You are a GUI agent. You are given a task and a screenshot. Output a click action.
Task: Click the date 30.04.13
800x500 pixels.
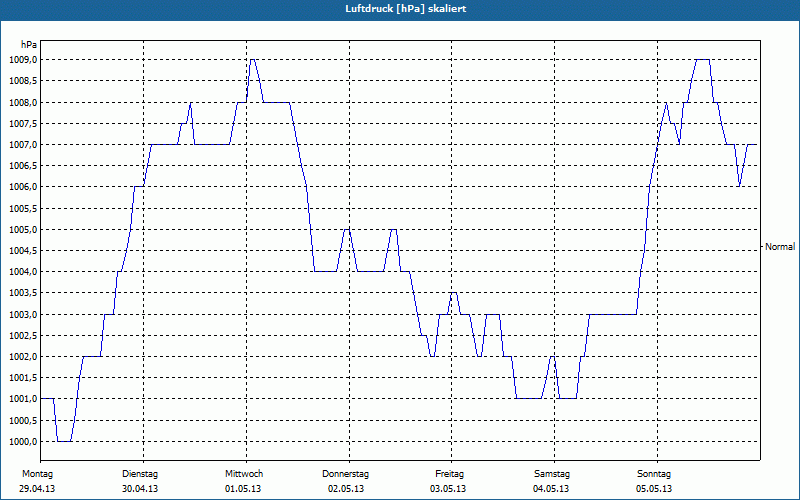click(140, 489)
